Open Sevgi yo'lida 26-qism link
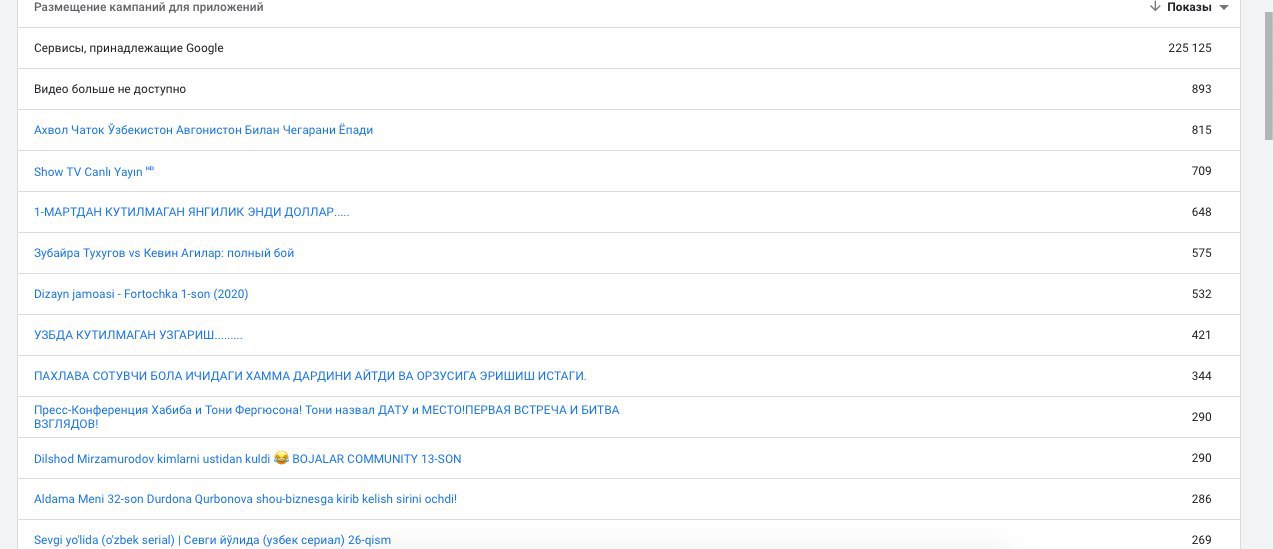This screenshot has height=549, width=1273. (212, 540)
